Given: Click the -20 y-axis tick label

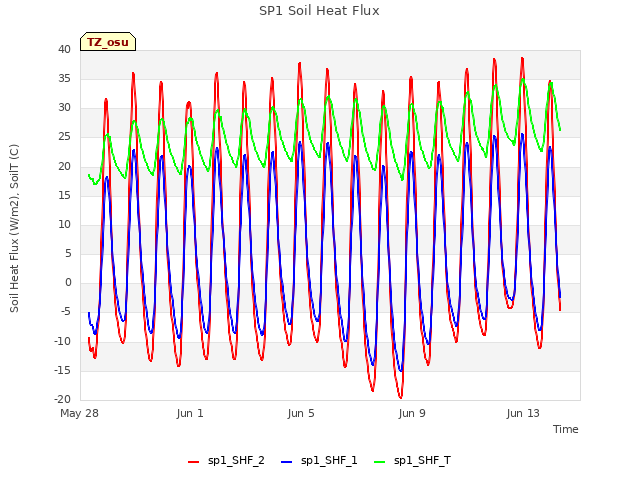Looking at the screenshot, I should 62,400.
